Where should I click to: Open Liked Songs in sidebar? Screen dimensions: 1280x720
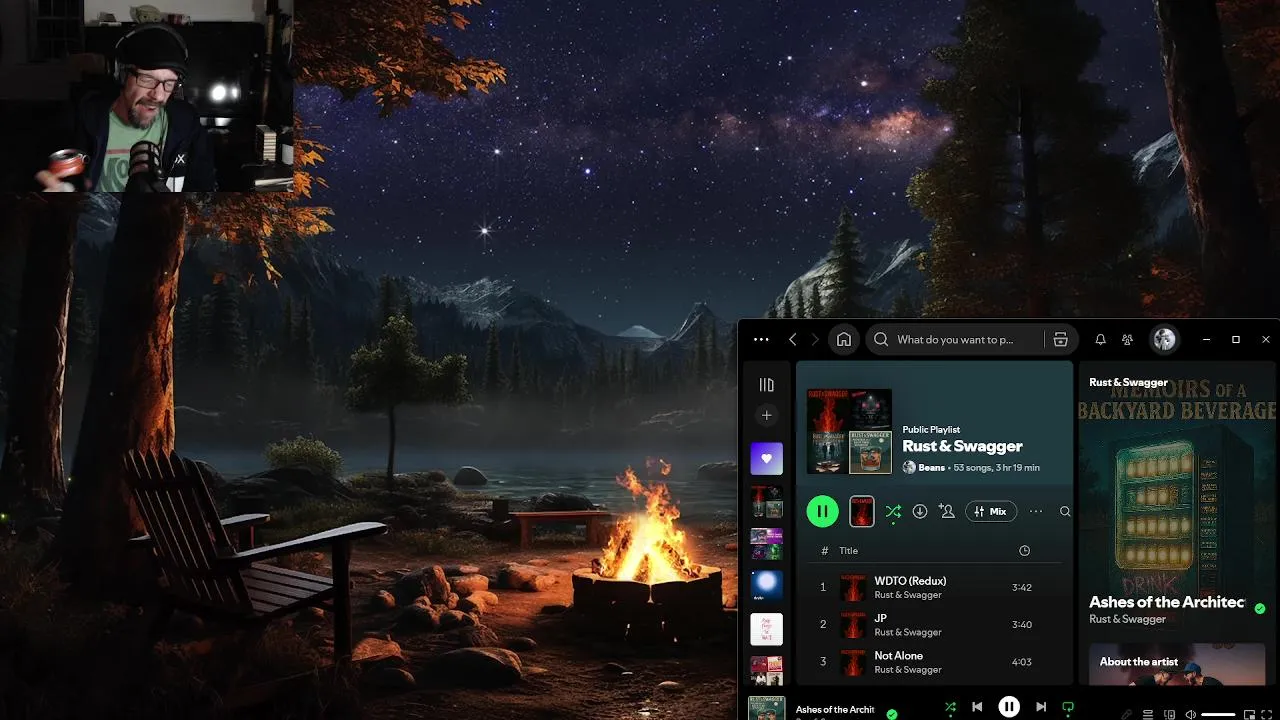point(766,459)
